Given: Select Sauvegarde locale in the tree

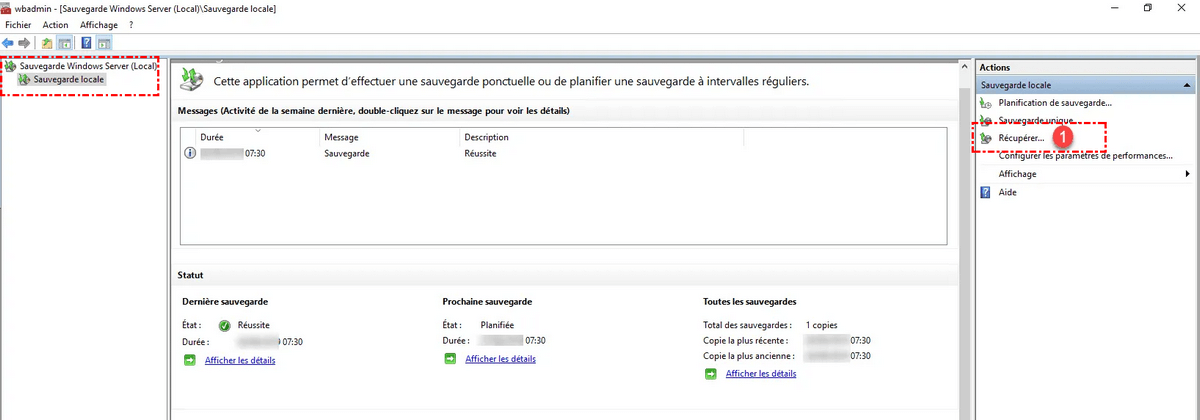Looking at the screenshot, I should click(x=68, y=78).
